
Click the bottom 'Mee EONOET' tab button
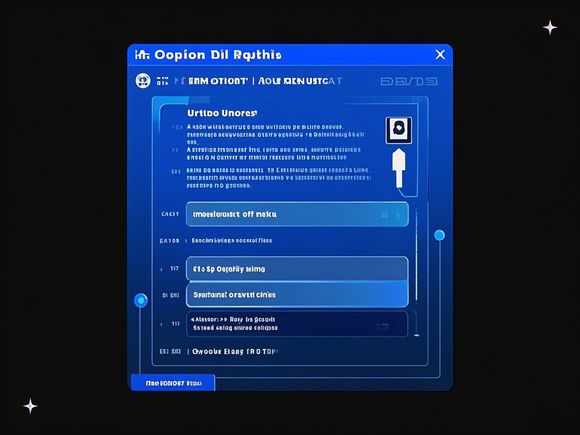[173, 383]
